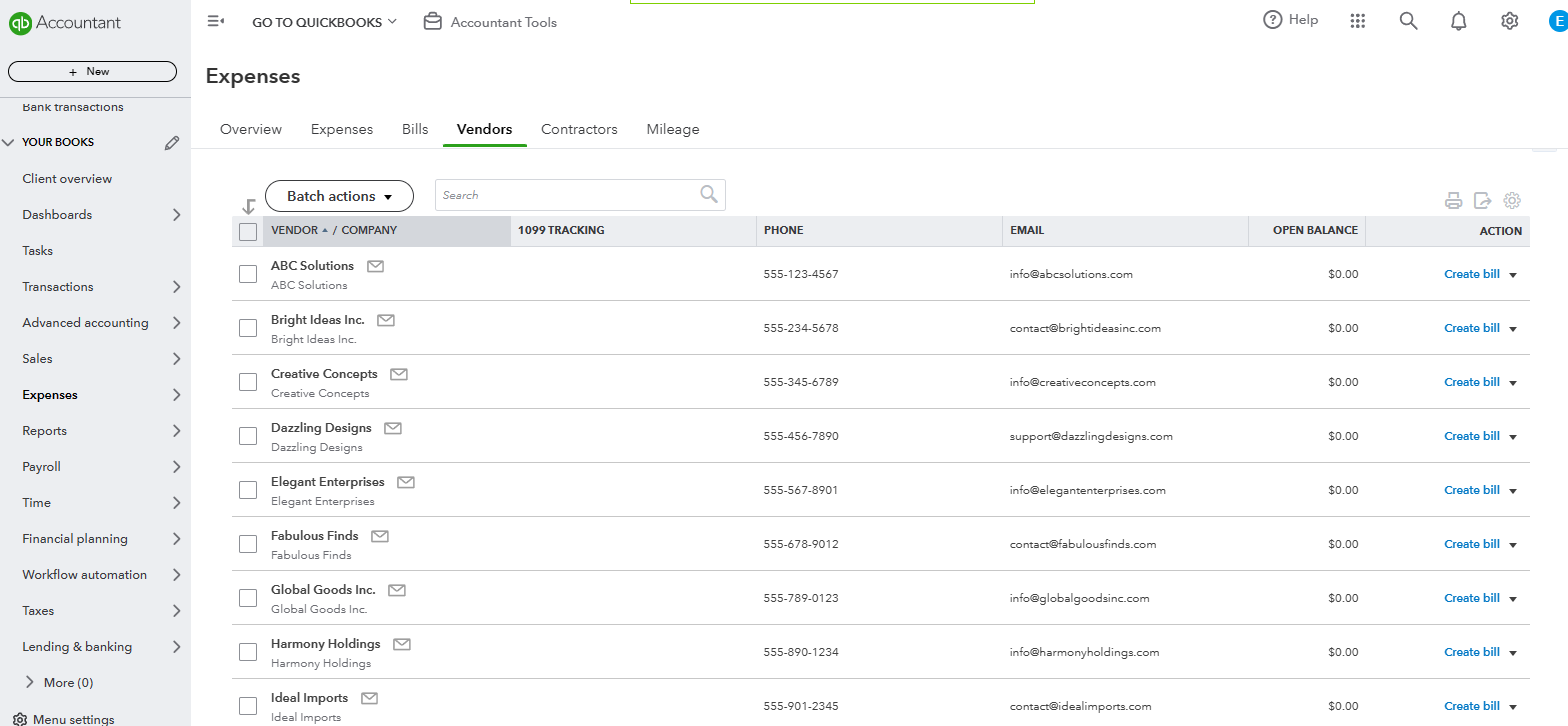
Task: Open Help from the top bar
Action: click(1291, 20)
